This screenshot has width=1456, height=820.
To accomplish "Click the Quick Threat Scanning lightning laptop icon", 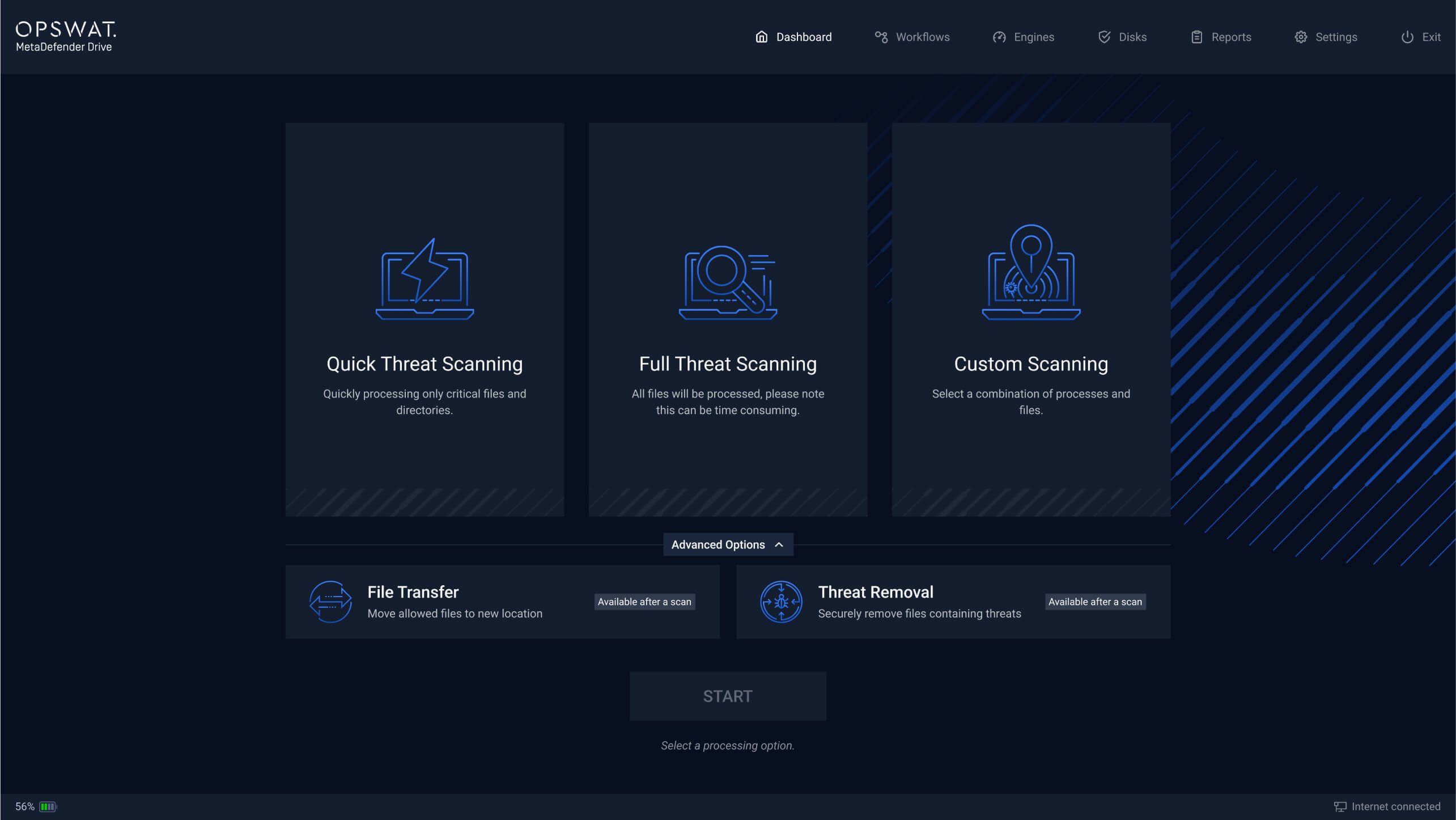I will point(424,280).
